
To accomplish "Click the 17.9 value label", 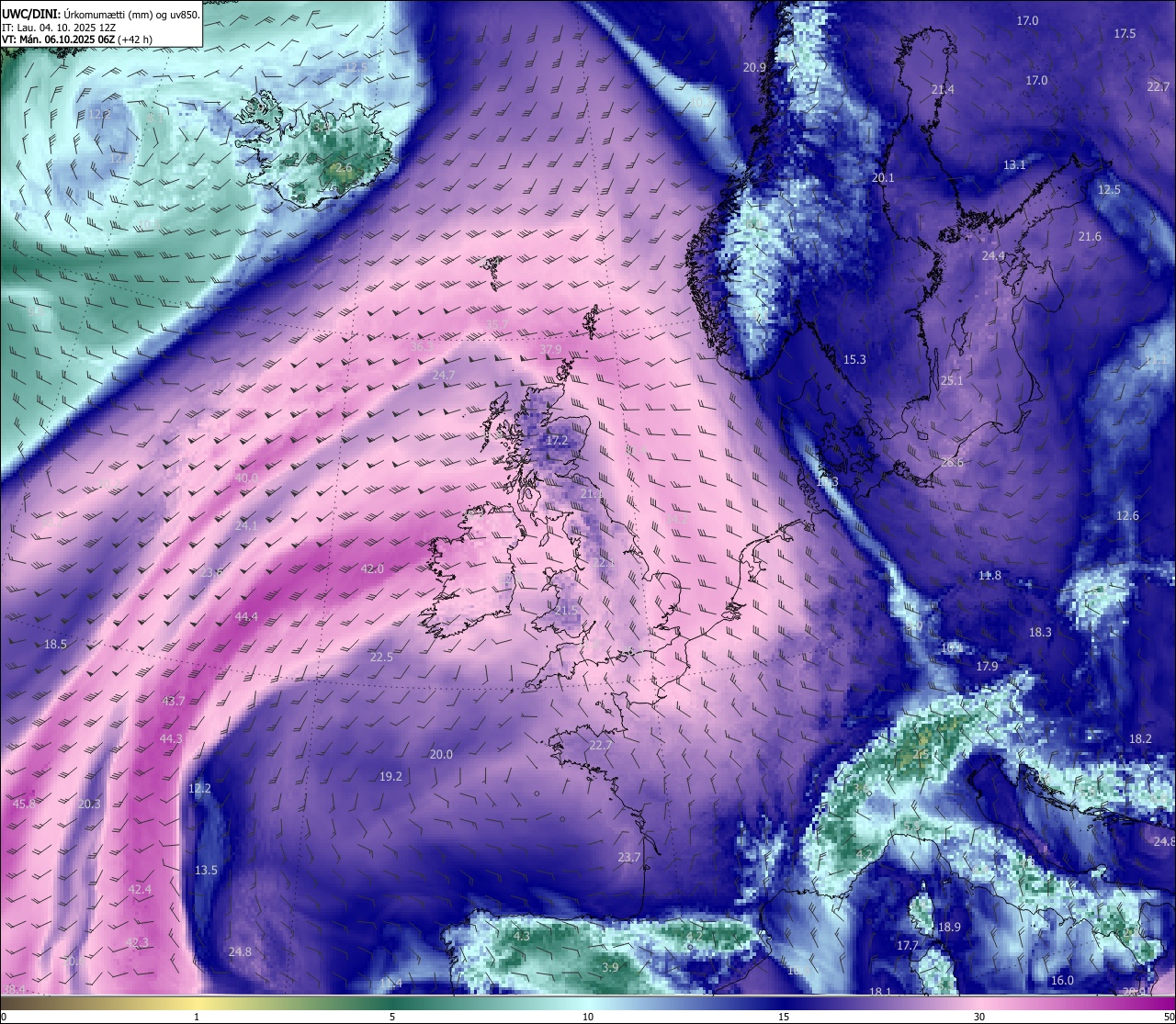I will 987,666.
